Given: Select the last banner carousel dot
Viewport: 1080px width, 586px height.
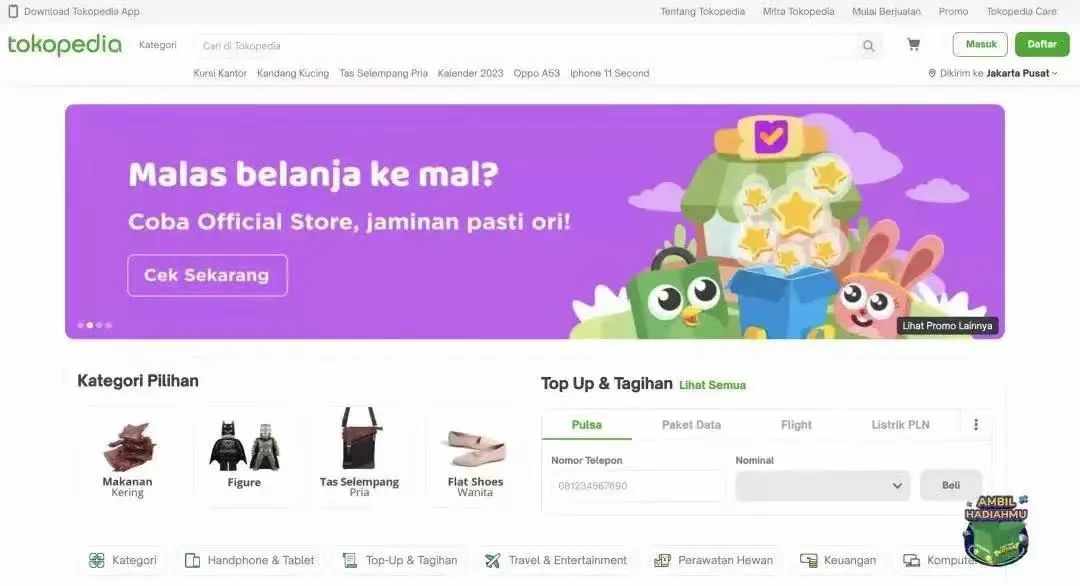Looking at the screenshot, I should 108,325.
